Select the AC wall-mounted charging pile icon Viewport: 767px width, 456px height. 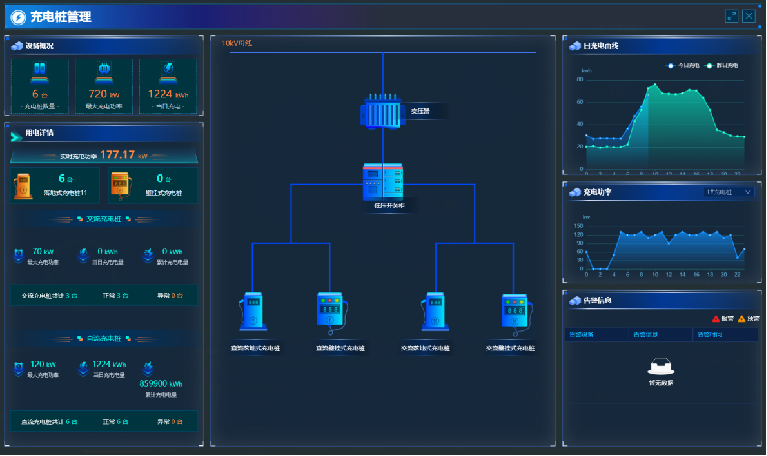[x=513, y=311]
